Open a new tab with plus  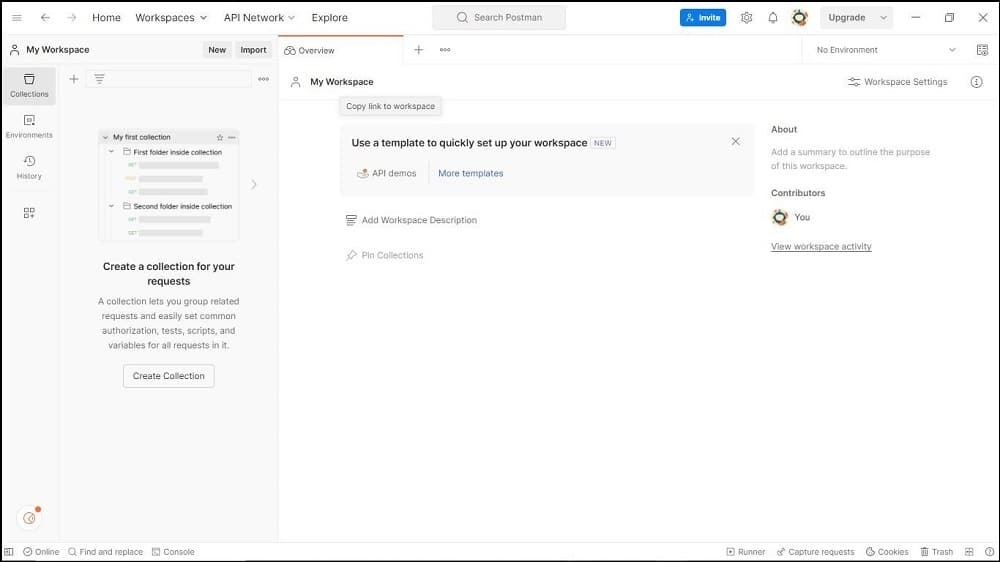418,50
